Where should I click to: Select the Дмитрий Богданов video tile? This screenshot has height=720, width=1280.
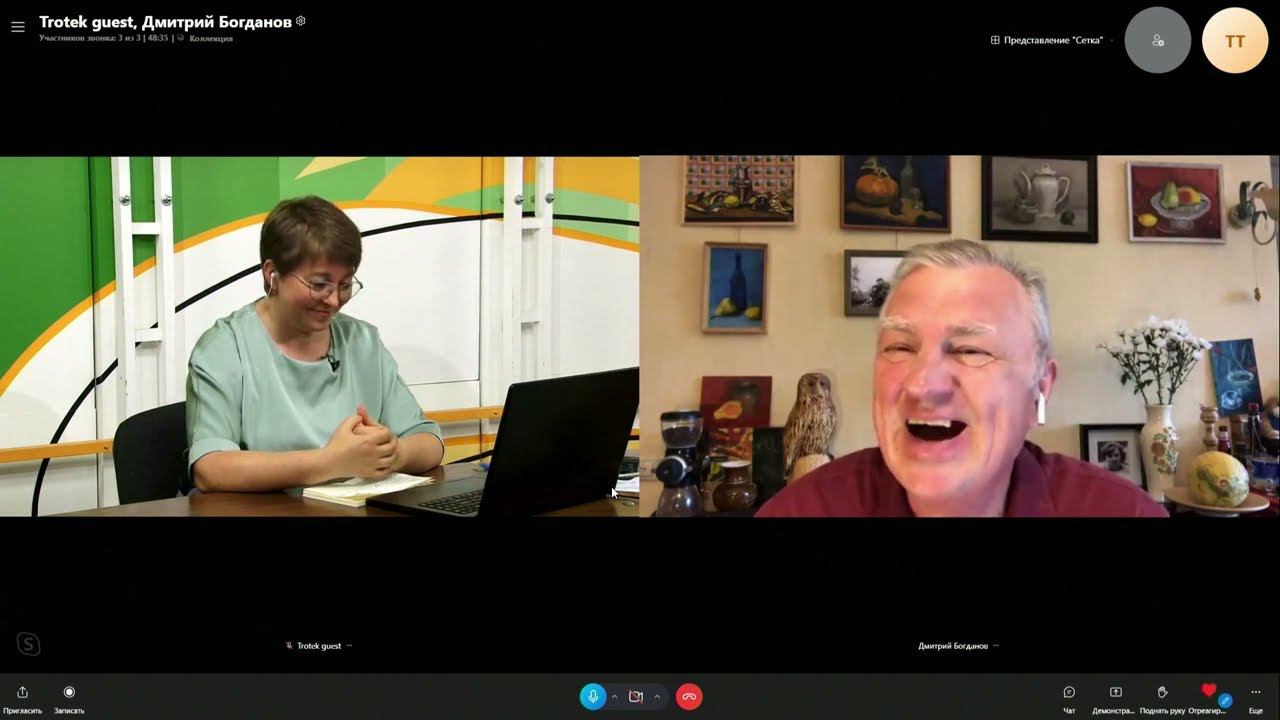tap(959, 336)
